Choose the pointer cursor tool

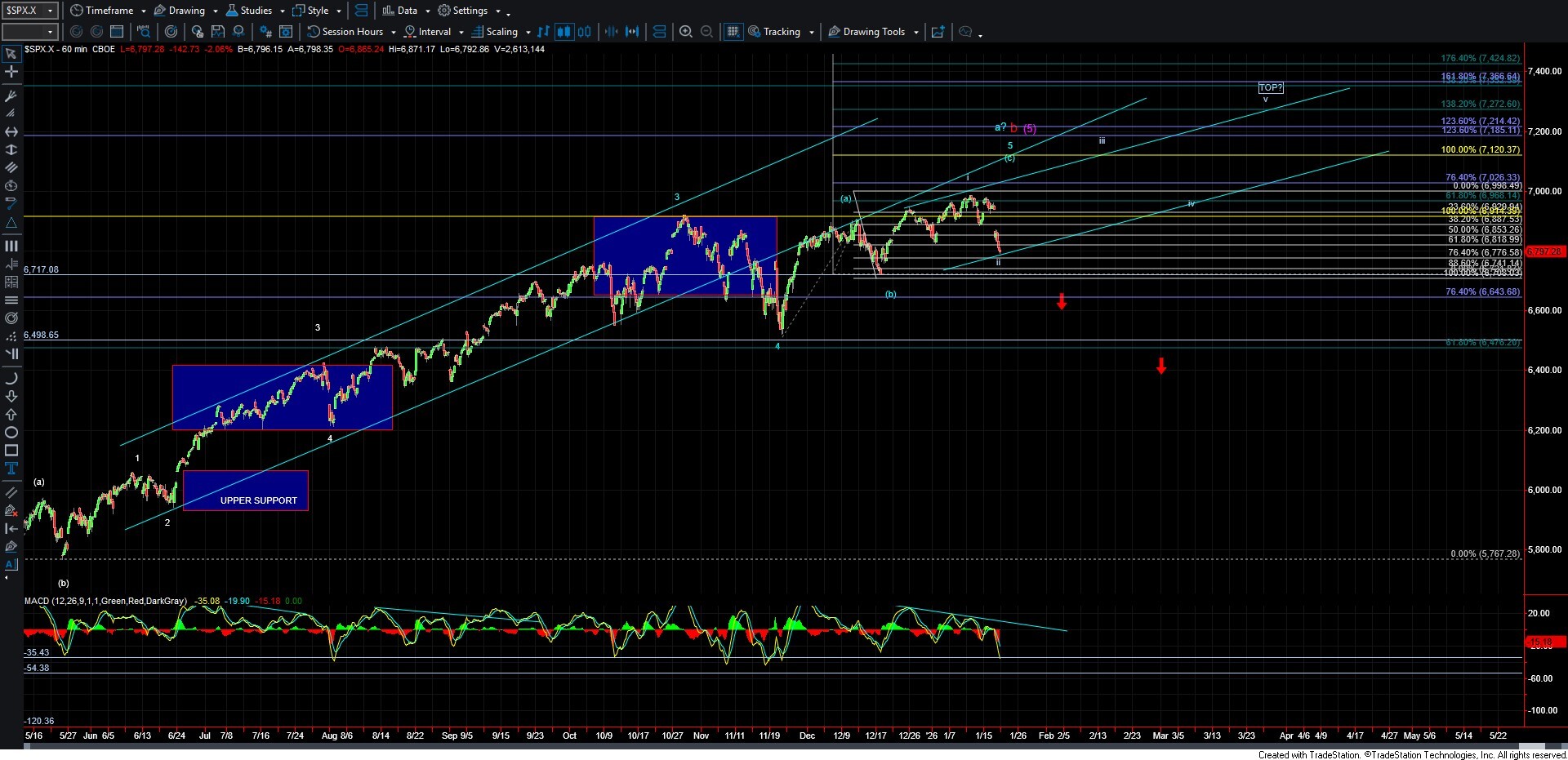point(11,55)
